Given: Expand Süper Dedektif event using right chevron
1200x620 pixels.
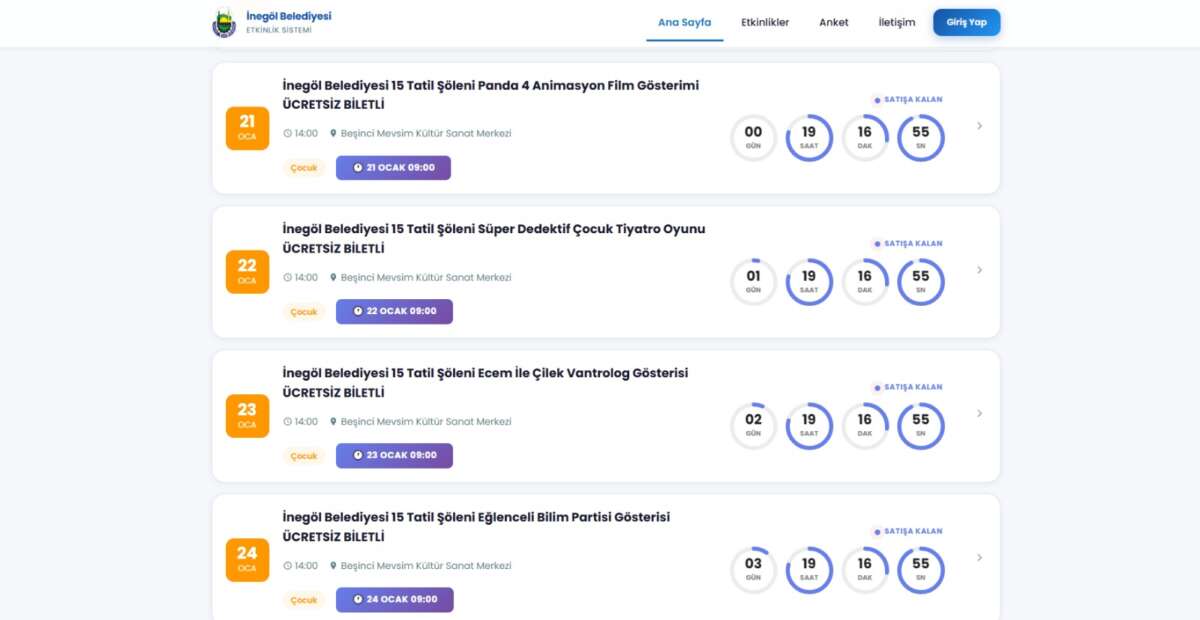Looking at the screenshot, I should (979, 270).
